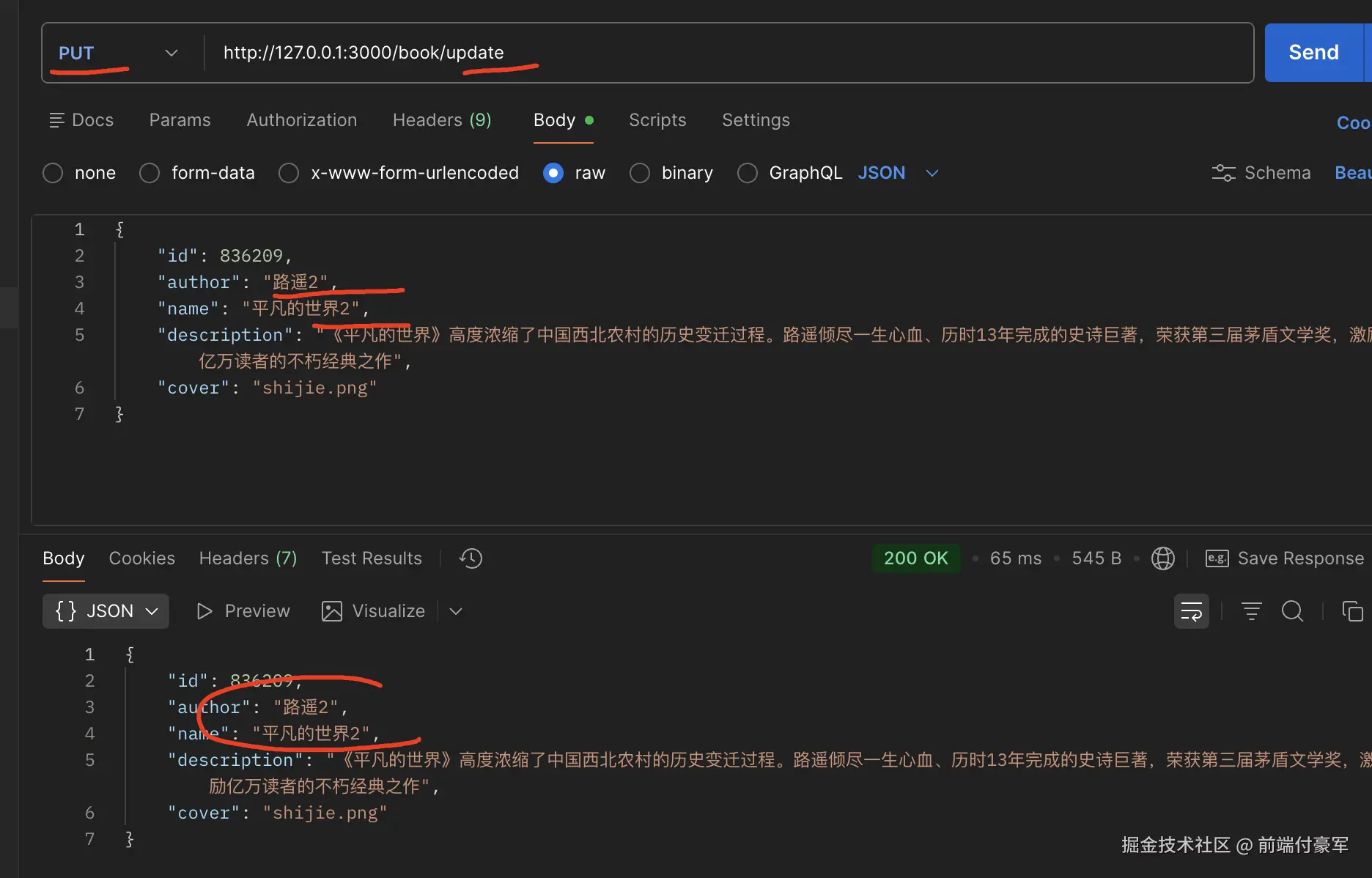The width and height of the screenshot is (1372, 878).
Task: Open the response JSON format dropdown
Action: pos(106,611)
